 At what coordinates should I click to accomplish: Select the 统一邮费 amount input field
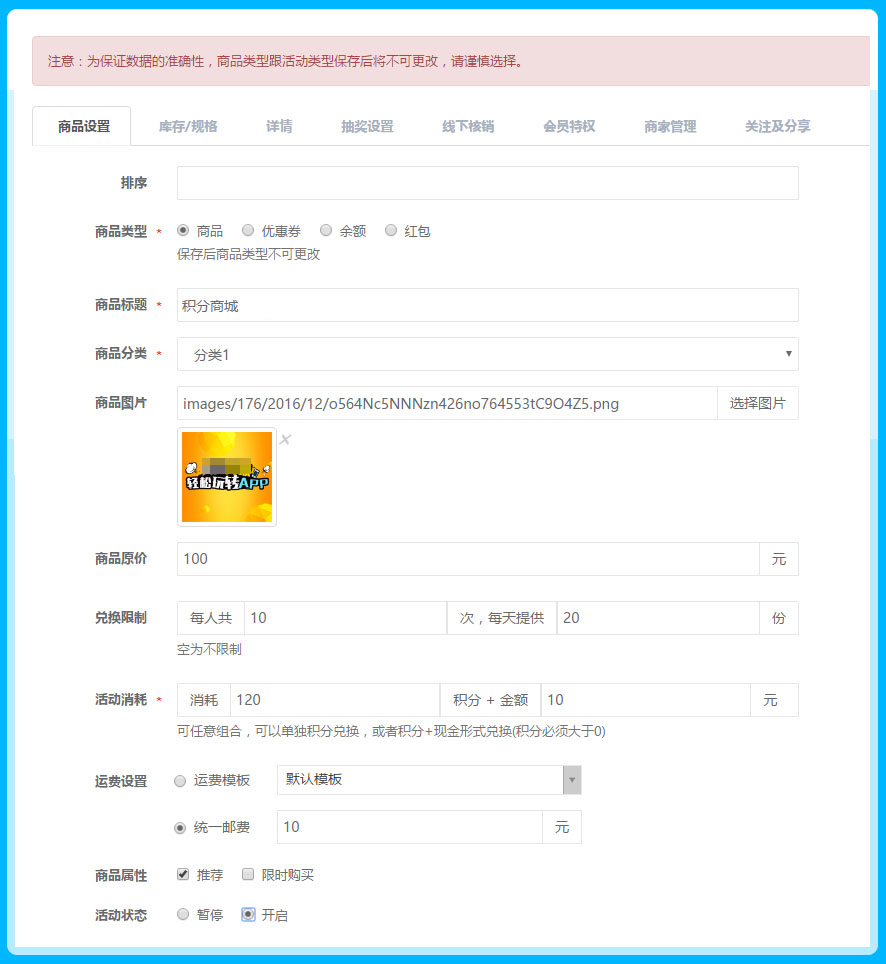[409, 827]
